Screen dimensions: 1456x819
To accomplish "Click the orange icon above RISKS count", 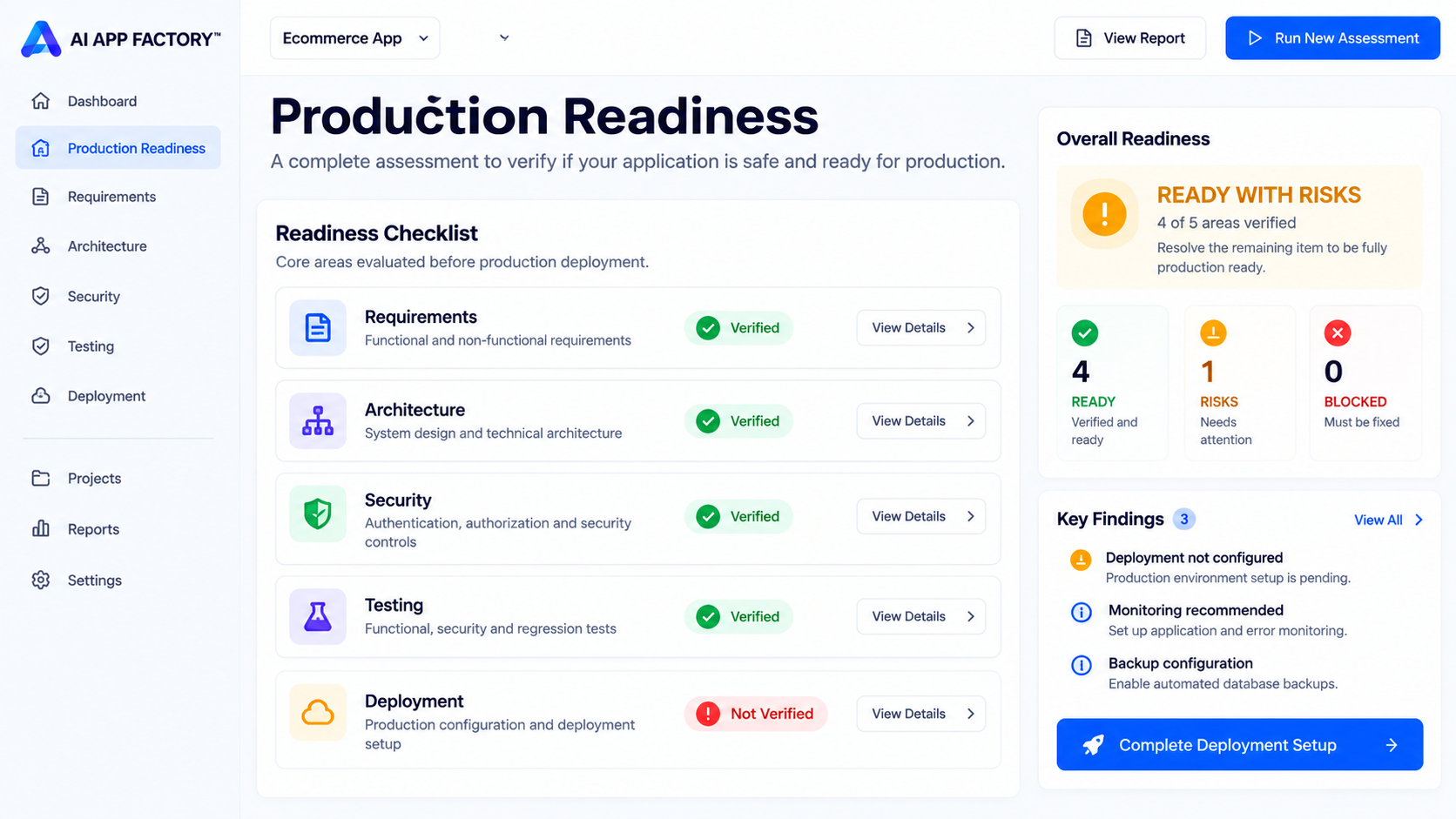I will [x=1213, y=333].
